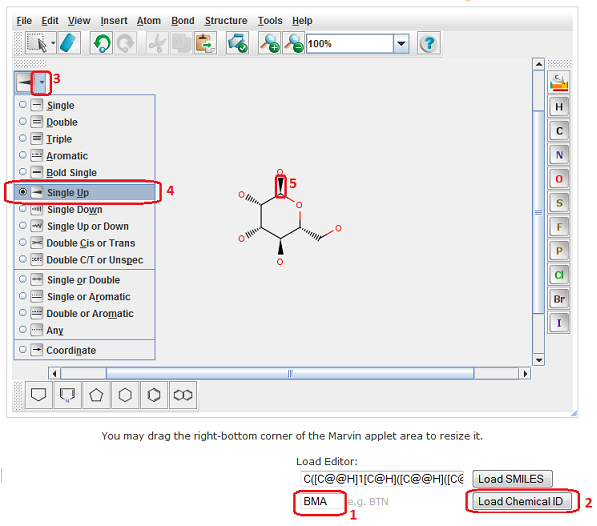Select the H atom button

pyautogui.click(x=559, y=107)
